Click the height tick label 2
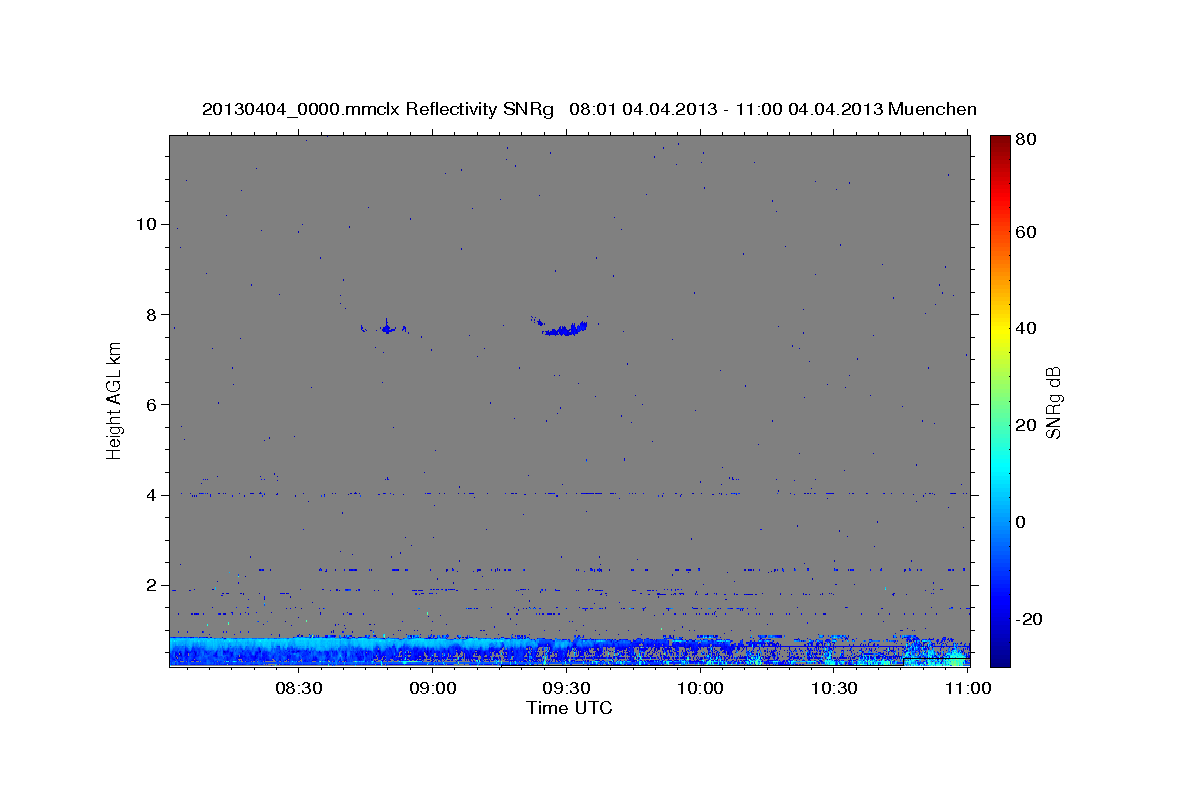1200x800 pixels. click(149, 585)
